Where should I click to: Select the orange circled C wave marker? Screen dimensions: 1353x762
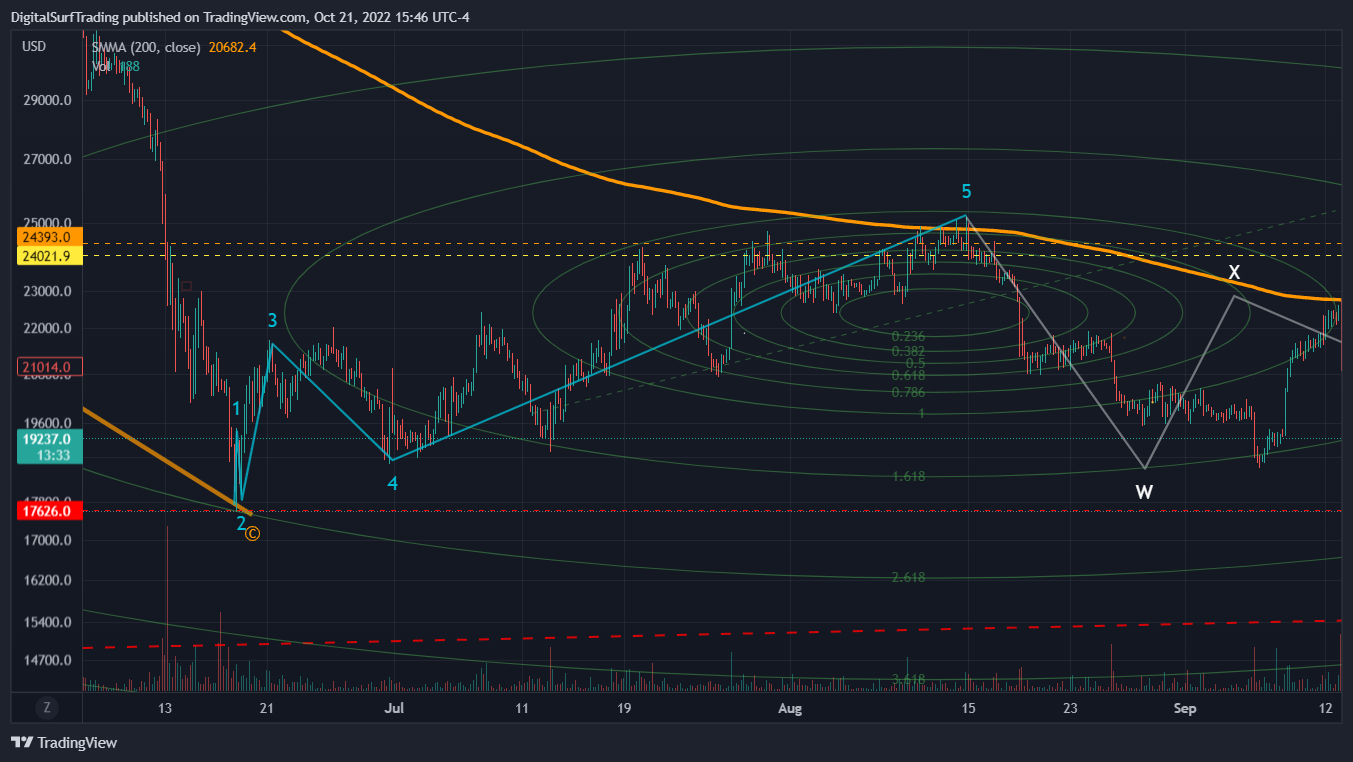(252, 535)
